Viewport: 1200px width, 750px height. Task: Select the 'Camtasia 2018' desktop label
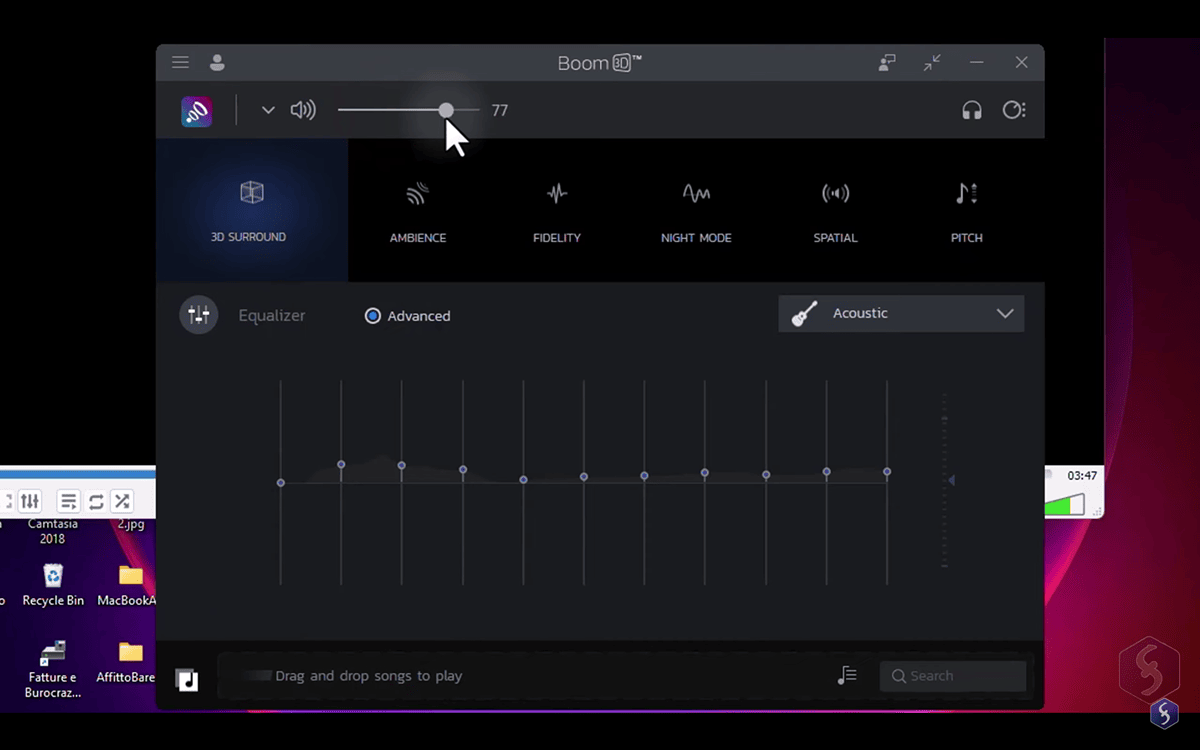click(x=52, y=531)
